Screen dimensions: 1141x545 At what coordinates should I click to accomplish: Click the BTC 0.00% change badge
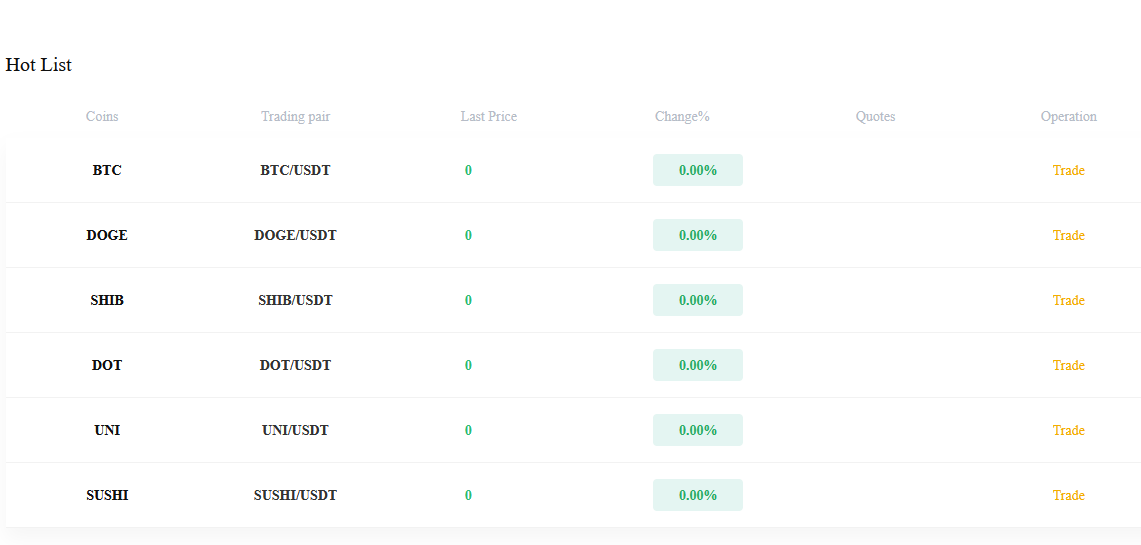pyautogui.click(x=697, y=170)
